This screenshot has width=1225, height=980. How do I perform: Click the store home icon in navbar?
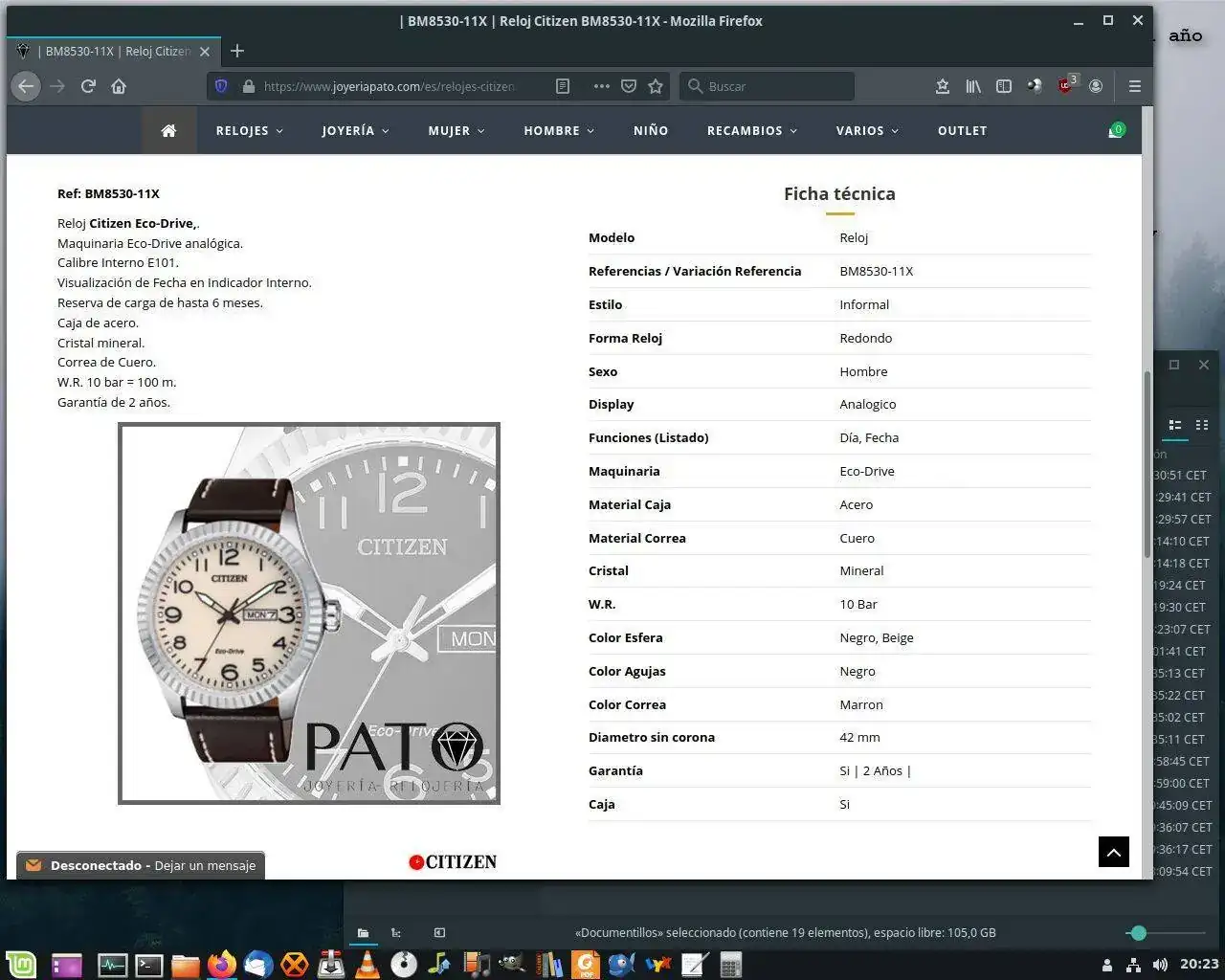click(168, 131)
